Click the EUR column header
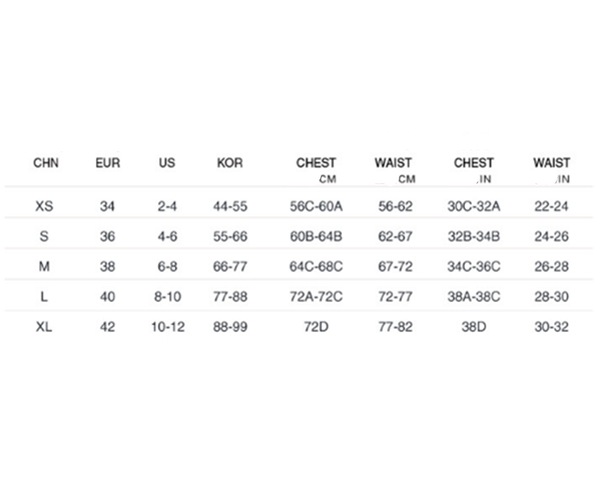This screenshot has width=600, height=491. pyautogui.click(x=108, y=163)
